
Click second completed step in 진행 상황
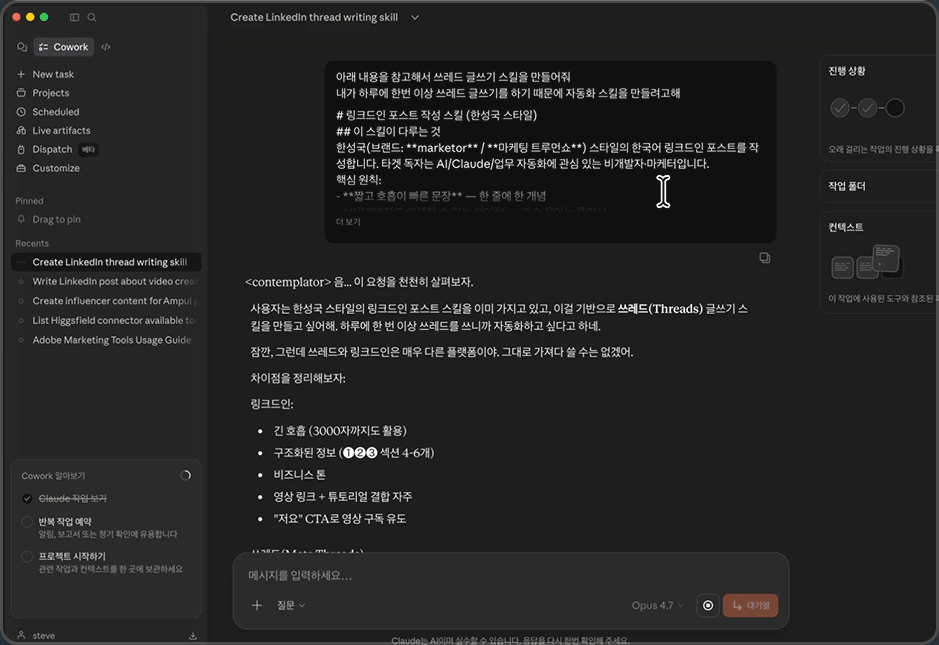pos(867,108)
